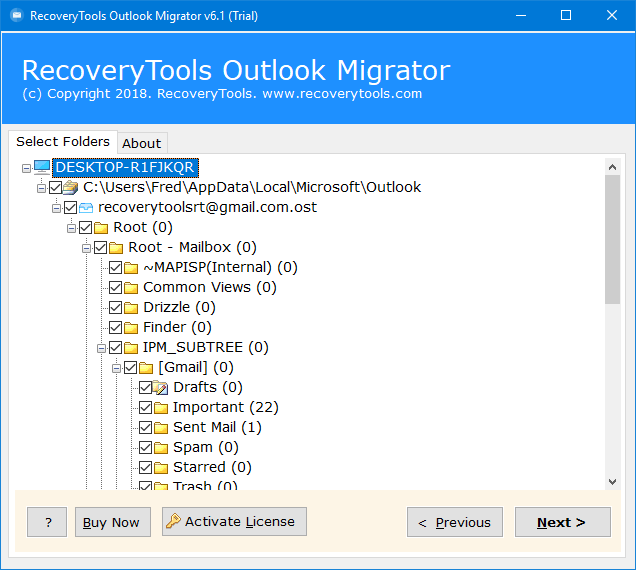
Task: Collapse the recoverytoolsrt@gmail.com.ost node
Action: [x=56, y=209]
